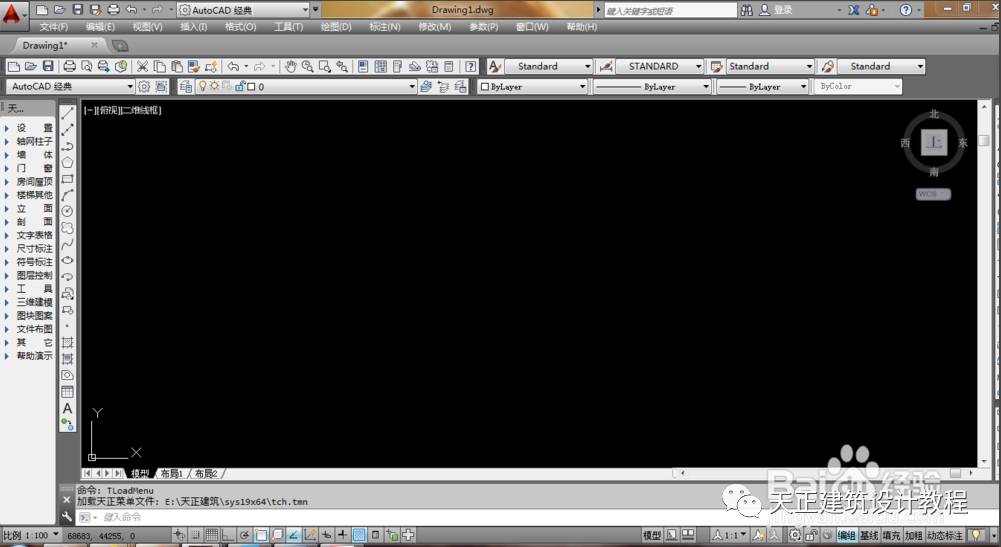Open the Properties palette icon
Screen dimensions: 1001x547
[x=363, y=66]
